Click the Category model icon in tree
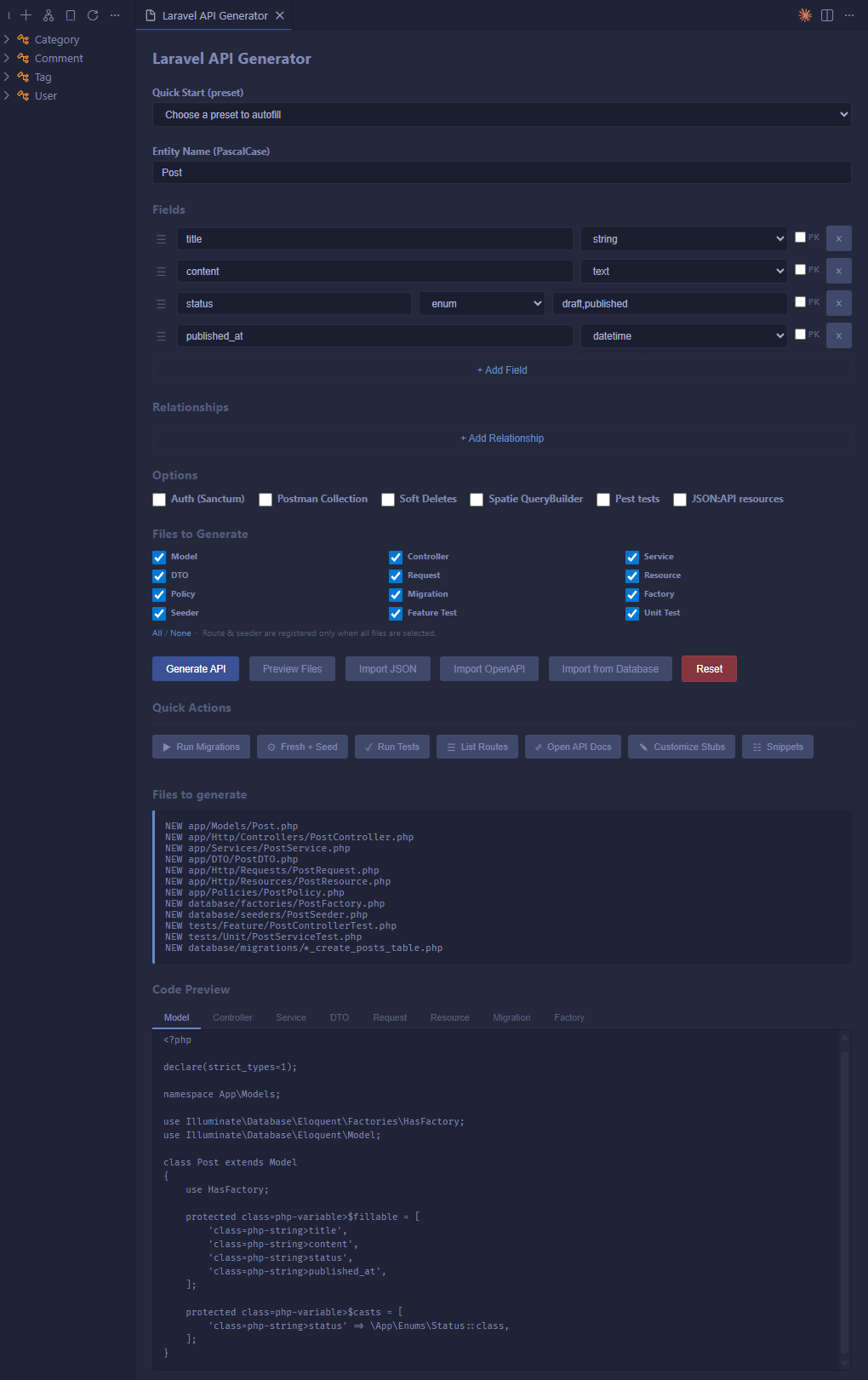The image size is (868, 1380). [x=23, y=39]
